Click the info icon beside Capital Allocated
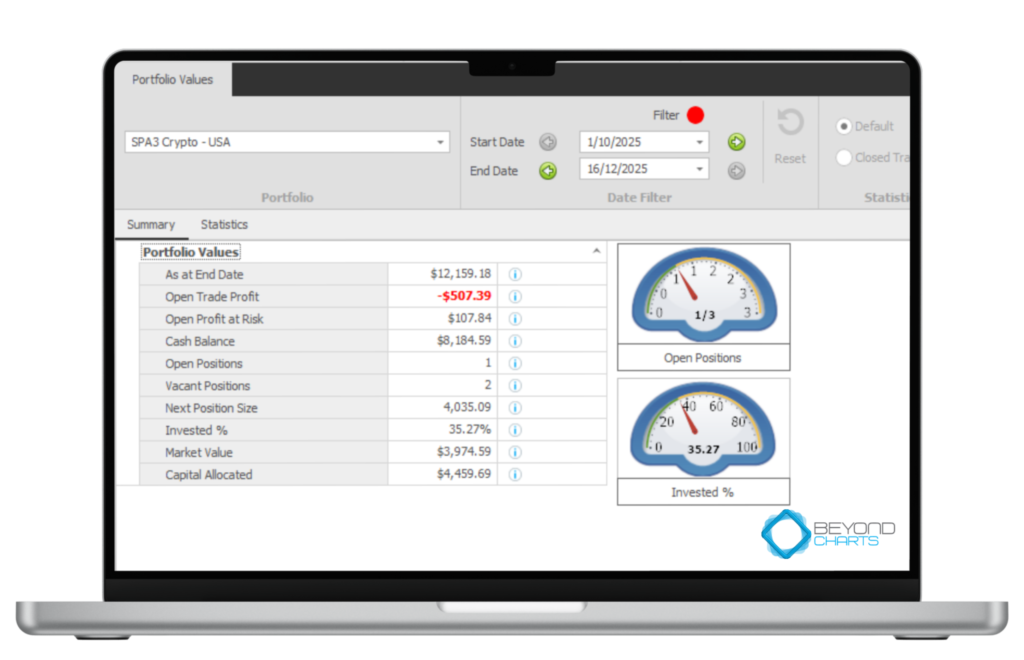1024x660 pixels. coord(516,475)
